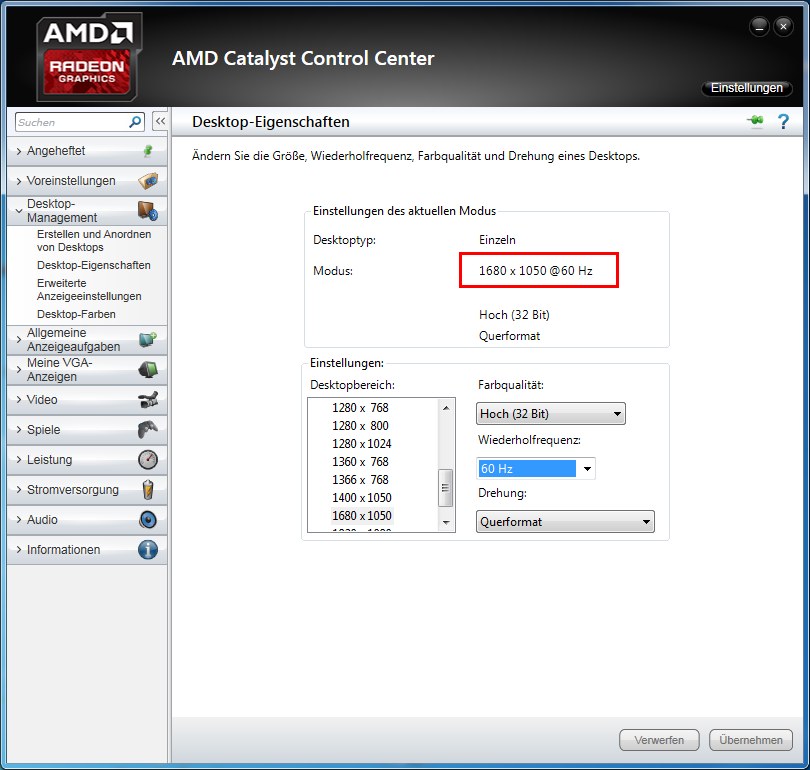Select resolution 1400 x 1050

pyautogui.click(x=362, y=498)
